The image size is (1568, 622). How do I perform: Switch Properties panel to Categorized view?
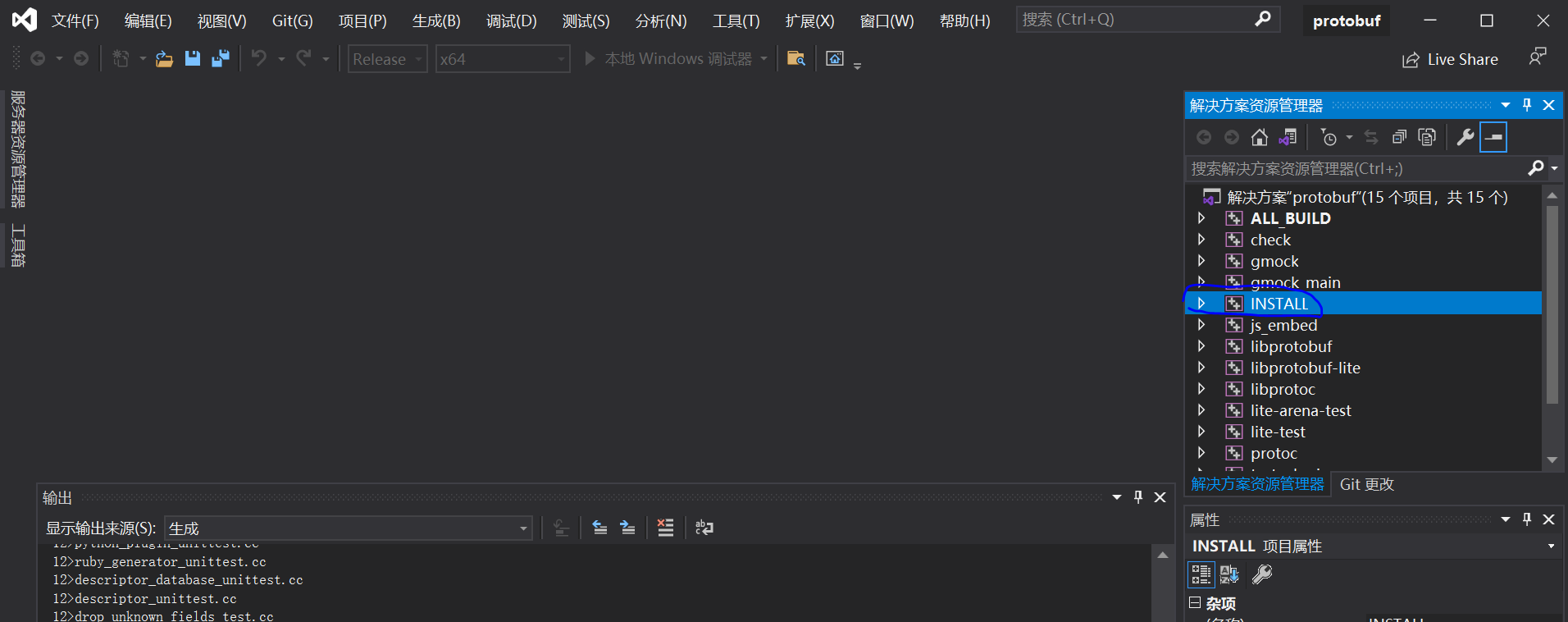pyautogui.click(x=1201, y=574)
